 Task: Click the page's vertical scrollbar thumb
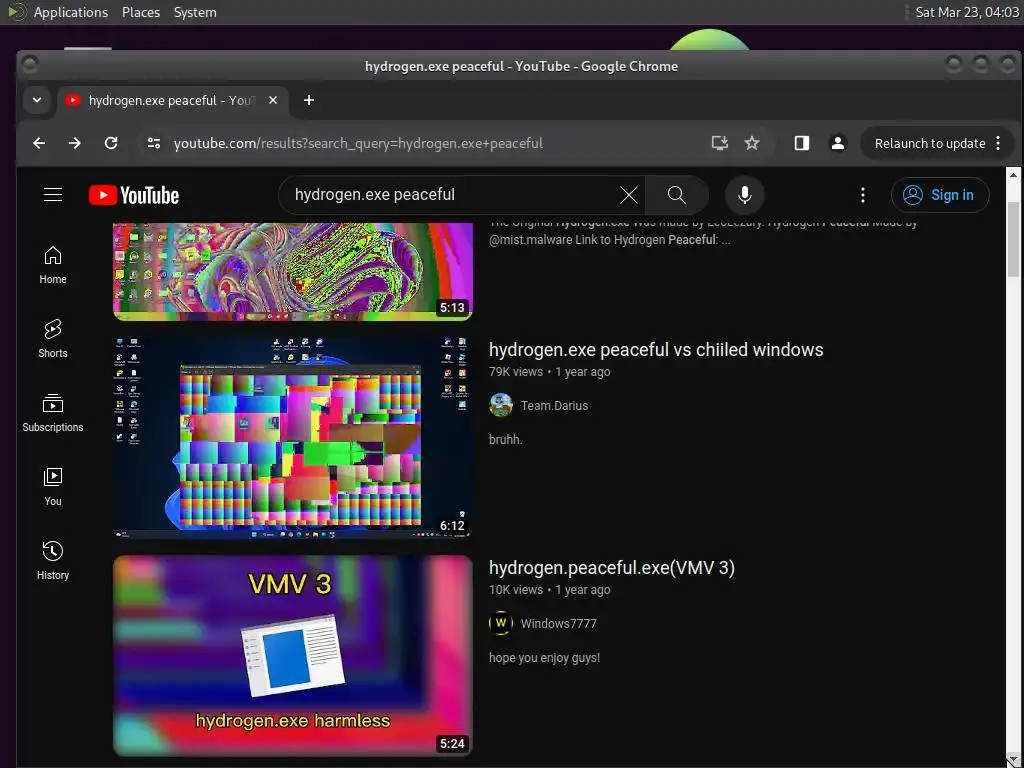pyautogui.click(x=1013, y=239)
